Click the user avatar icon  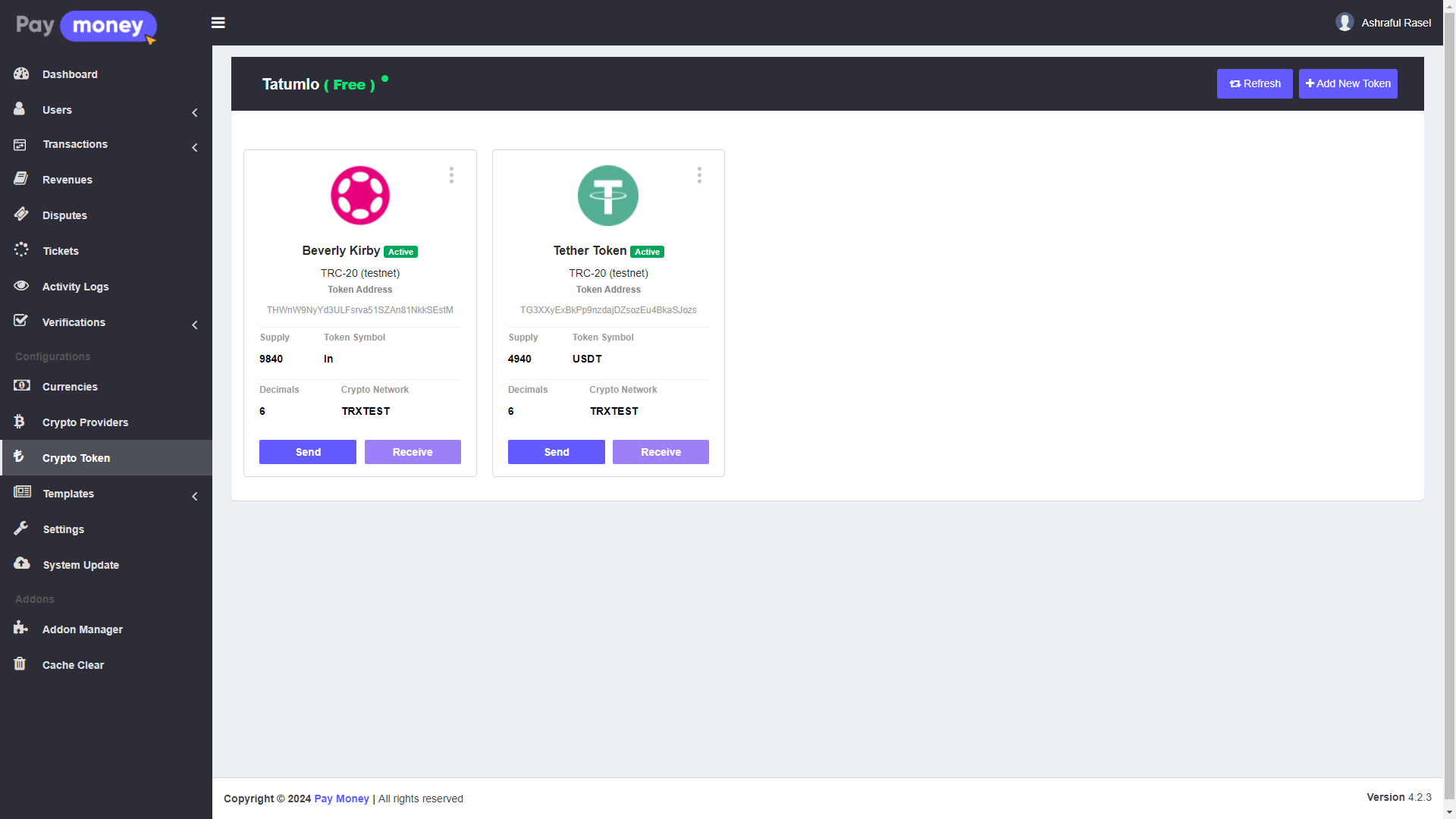[x=1345, y=22]
